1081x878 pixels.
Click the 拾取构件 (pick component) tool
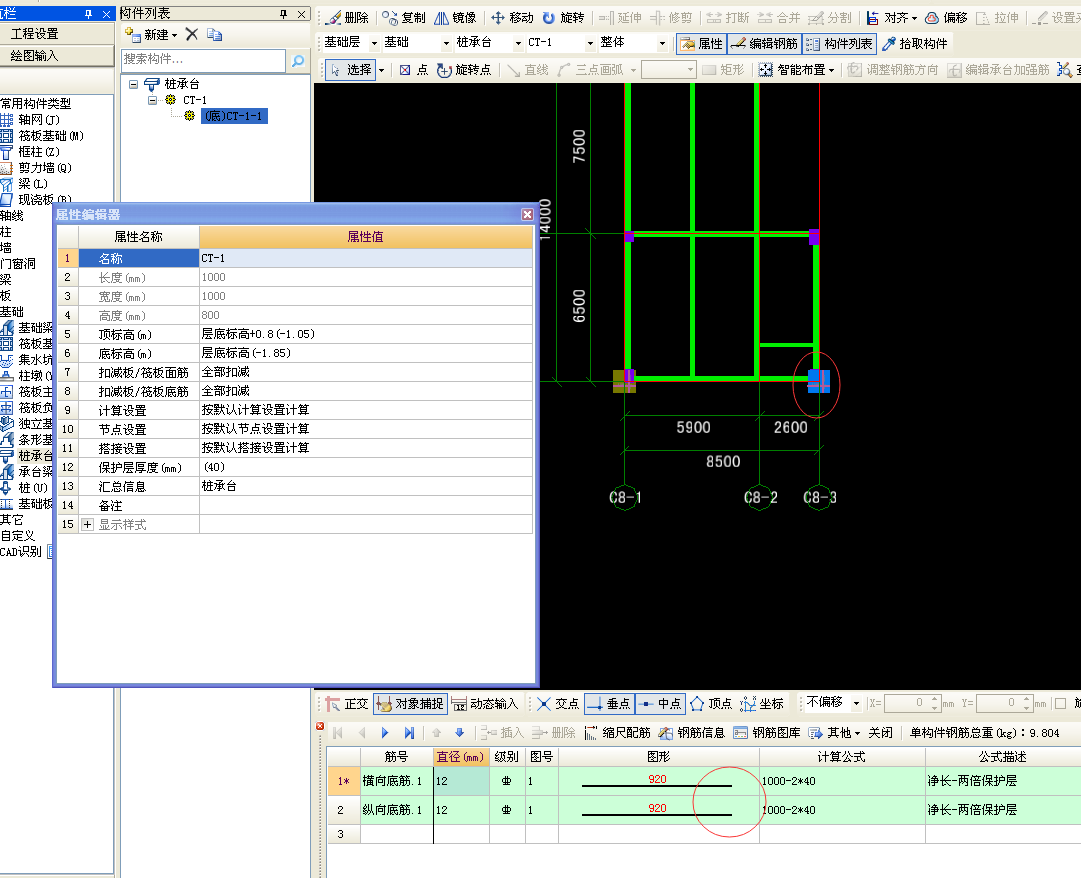[914, 43]
